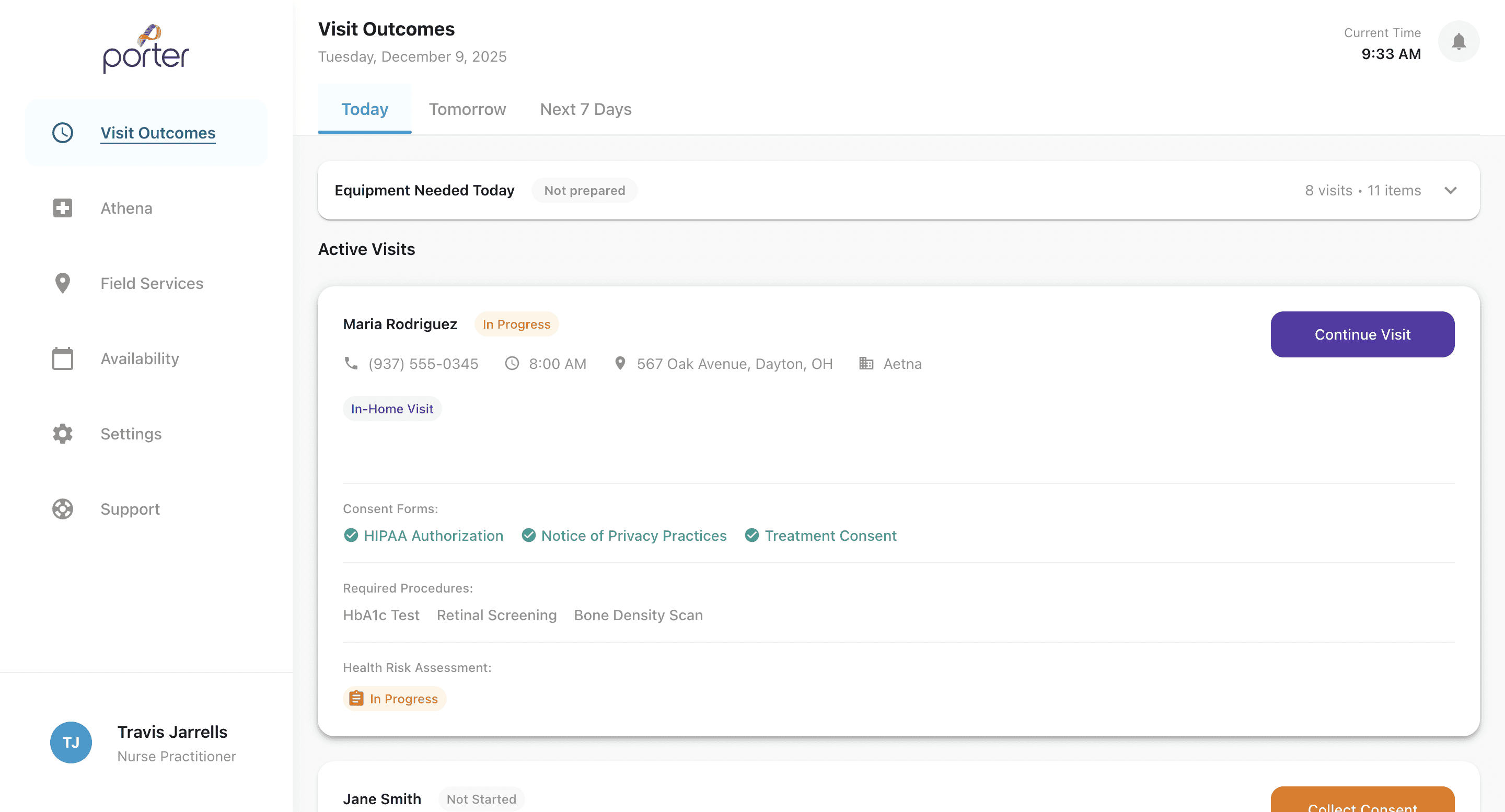
Task: Click the Field Services pin icon
Action: tap(63, 283)
